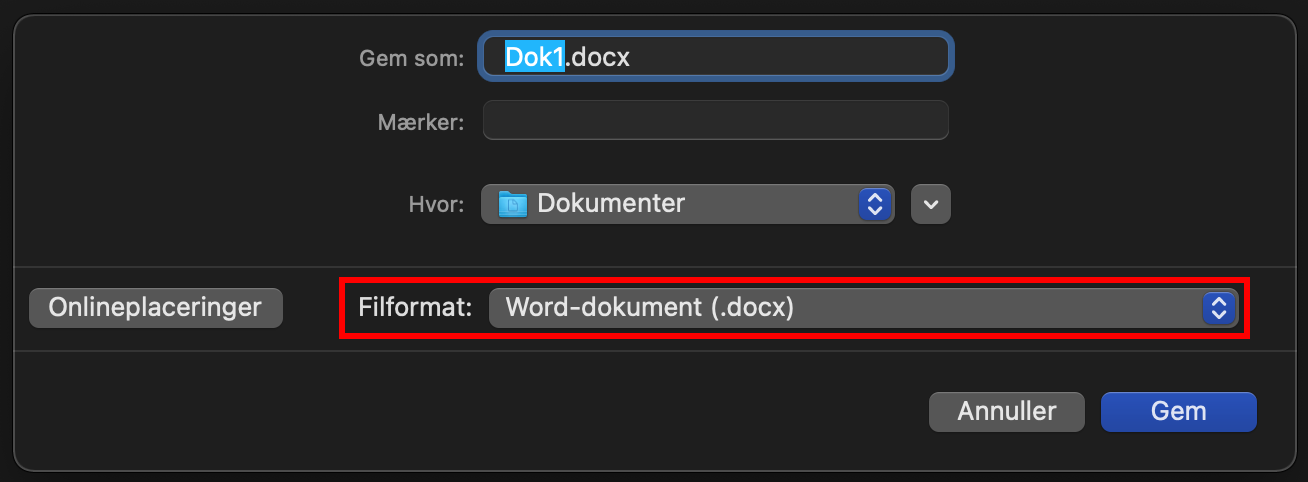Click the "Filformat:" label
The image size is (1308, 482).
[414, 308]
